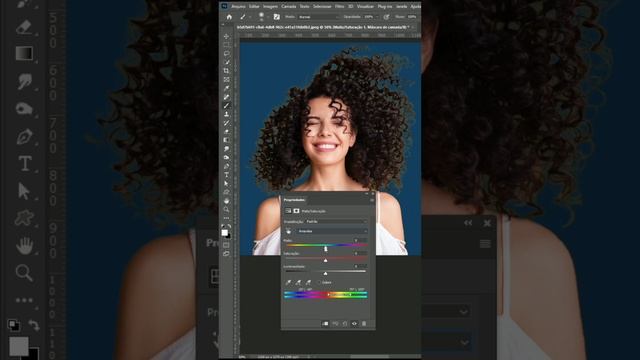Open the Selecionar menu
The height and width of the screenshot is (360, 640).
point(322,7)
